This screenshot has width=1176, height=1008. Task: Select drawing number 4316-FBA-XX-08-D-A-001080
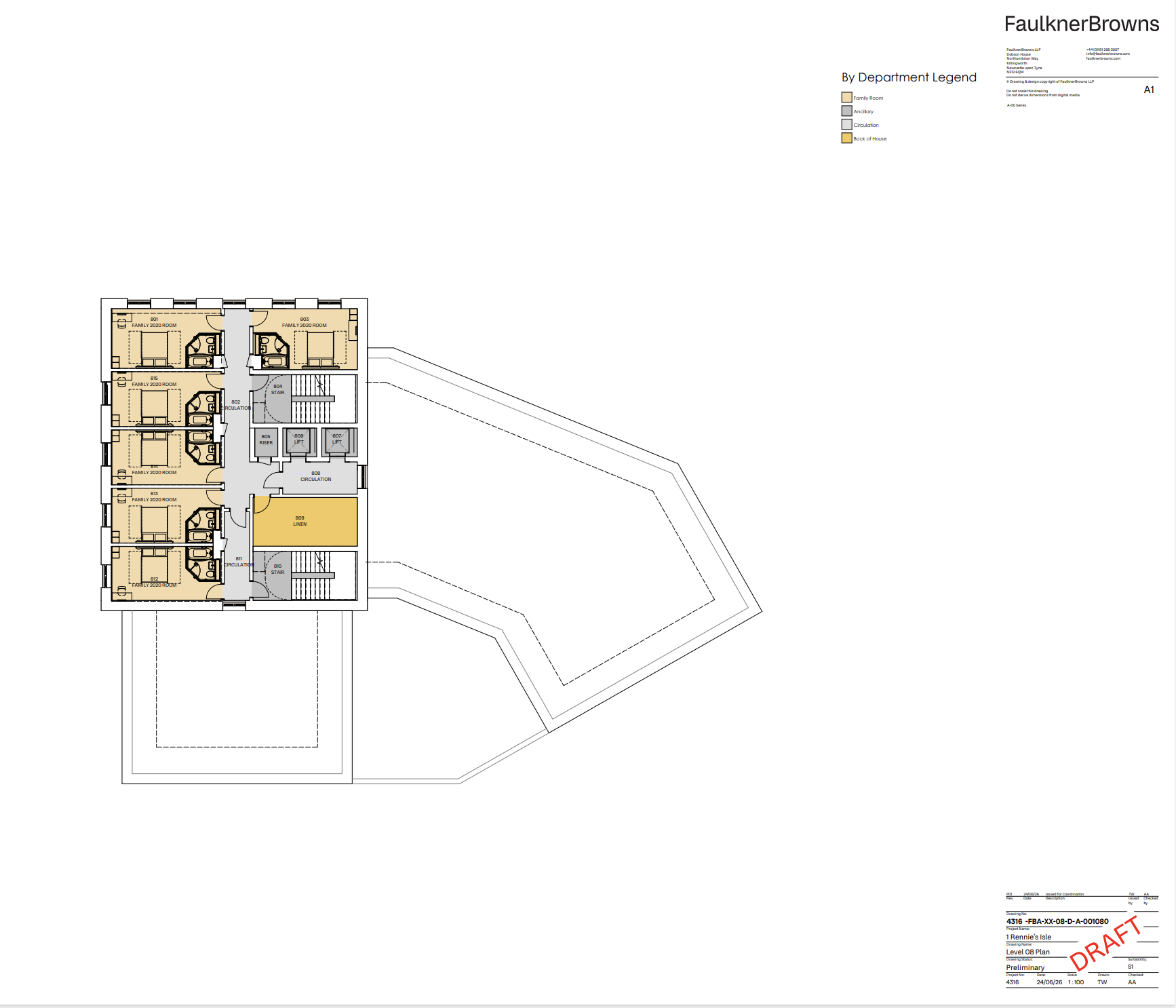coord(1057,921)
